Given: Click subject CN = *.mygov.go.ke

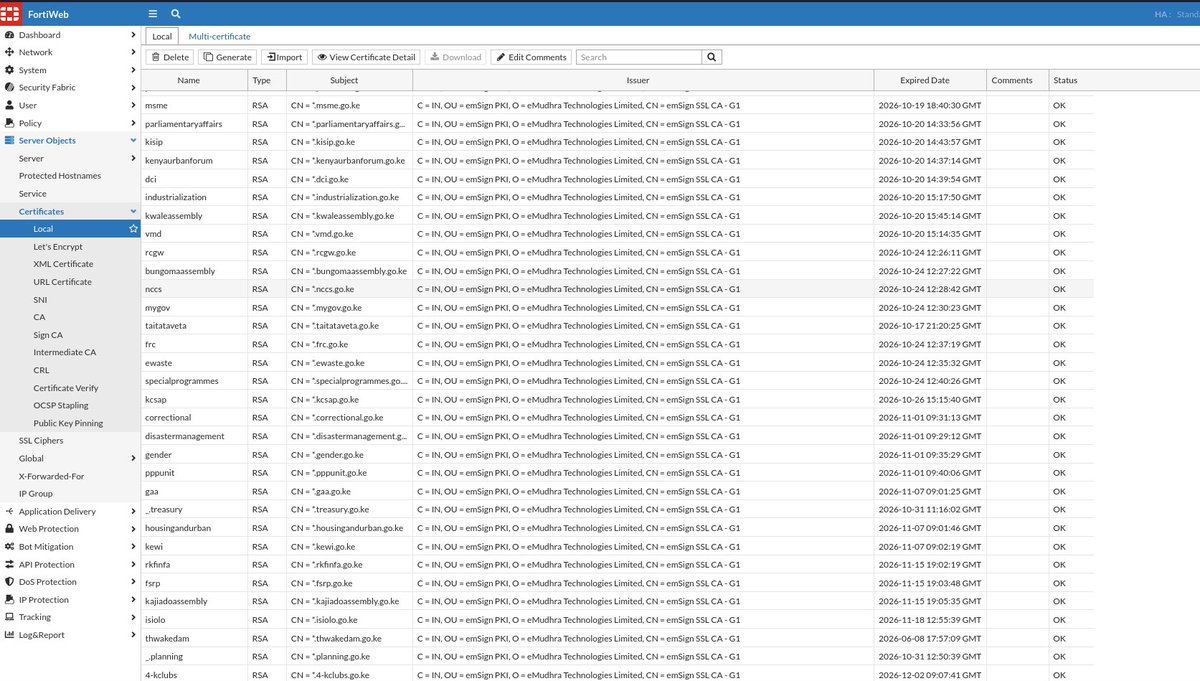Looking at the screenshot, I should pyautogui.click(x=326, y=308).
